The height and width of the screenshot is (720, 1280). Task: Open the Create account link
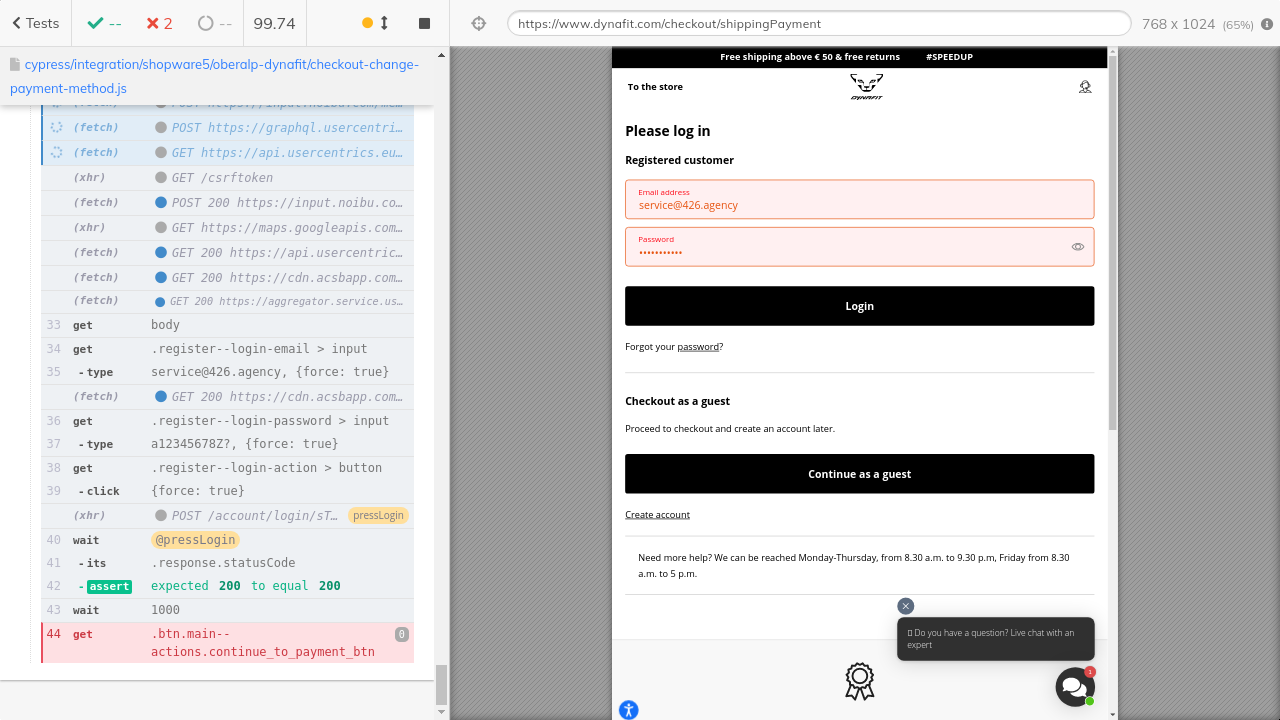coord(657,515)
